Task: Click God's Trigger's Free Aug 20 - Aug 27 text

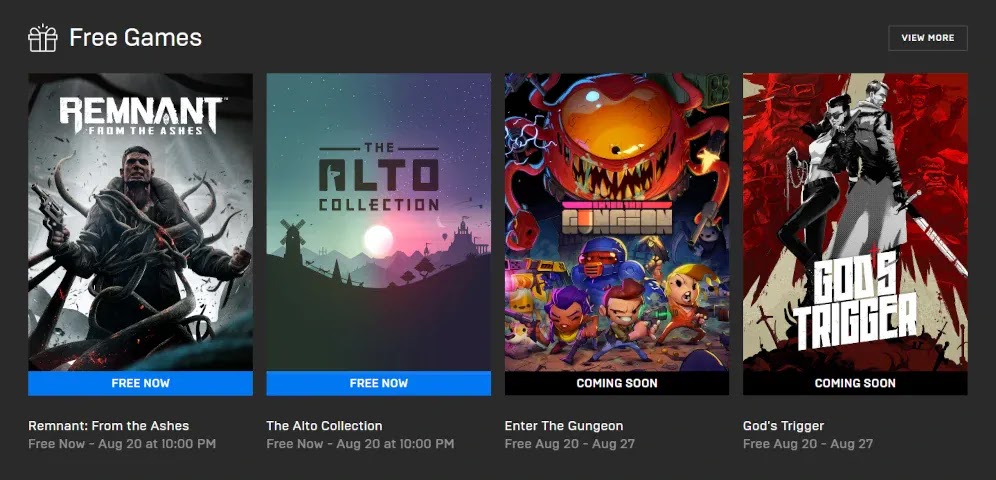Action: coord(808,444)
